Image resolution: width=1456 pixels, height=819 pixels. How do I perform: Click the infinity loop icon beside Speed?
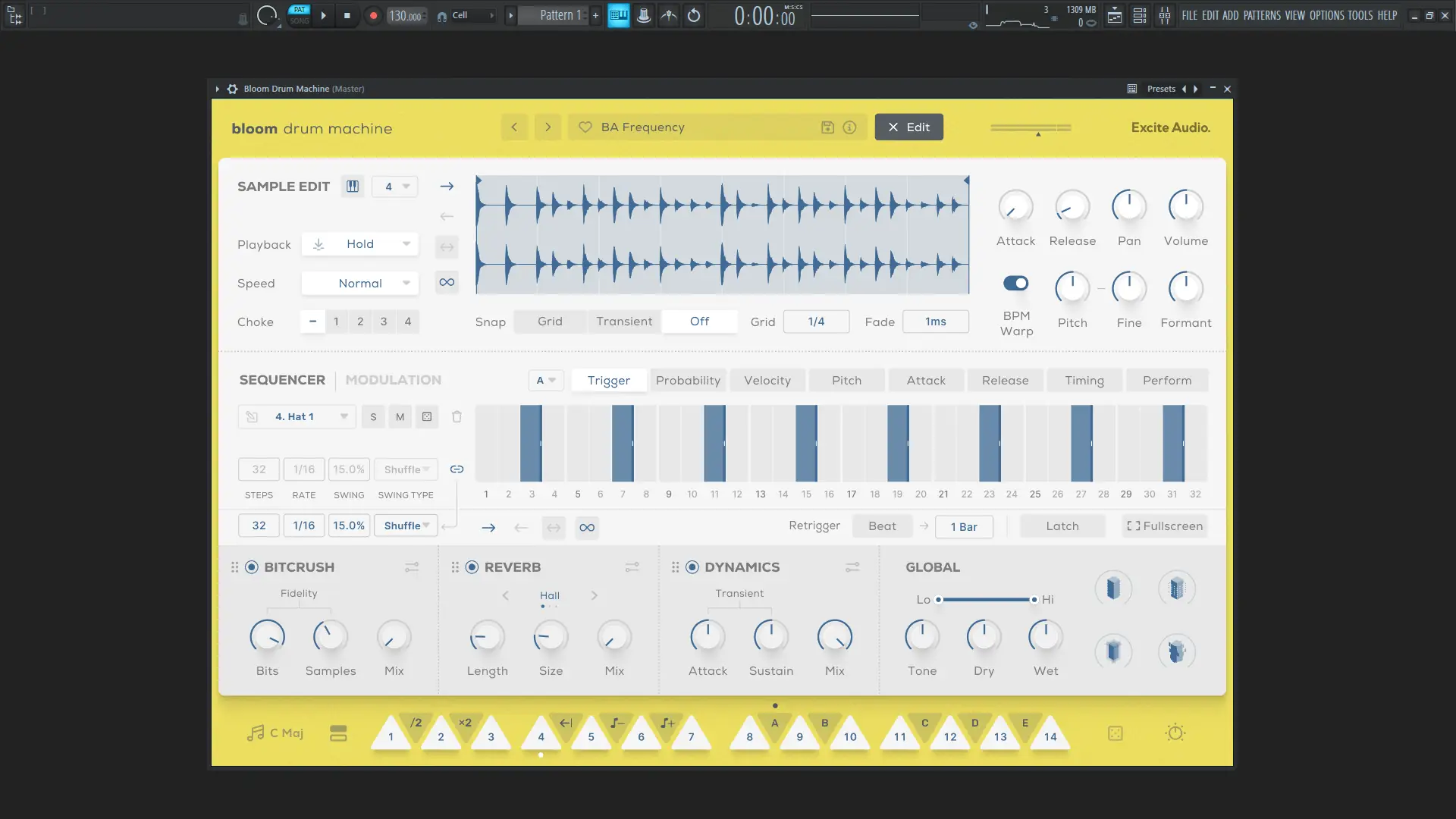447,283
